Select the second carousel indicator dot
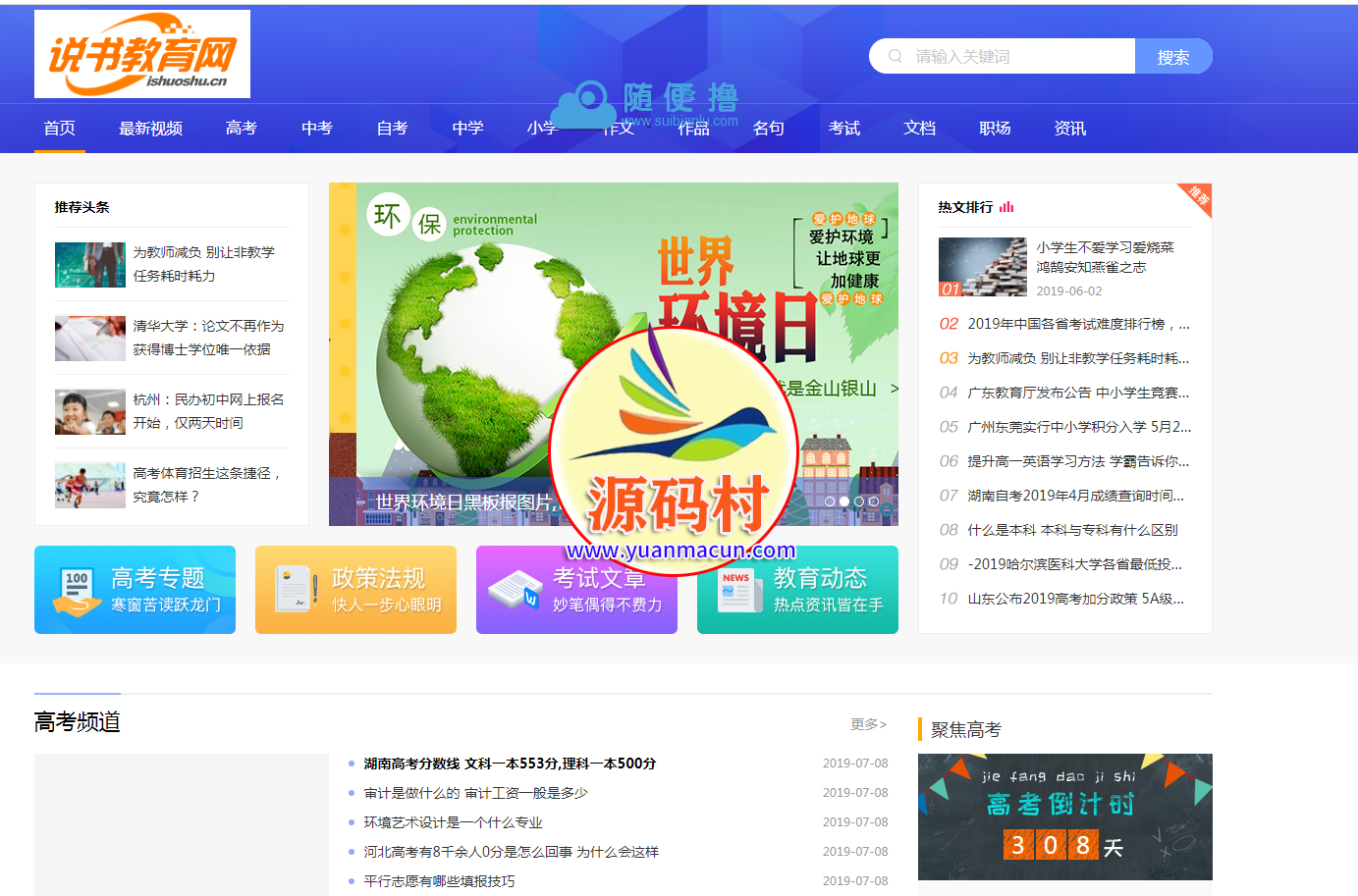Image resolution: width=1358 pixels, height=896 pixels. pos(844,501)
